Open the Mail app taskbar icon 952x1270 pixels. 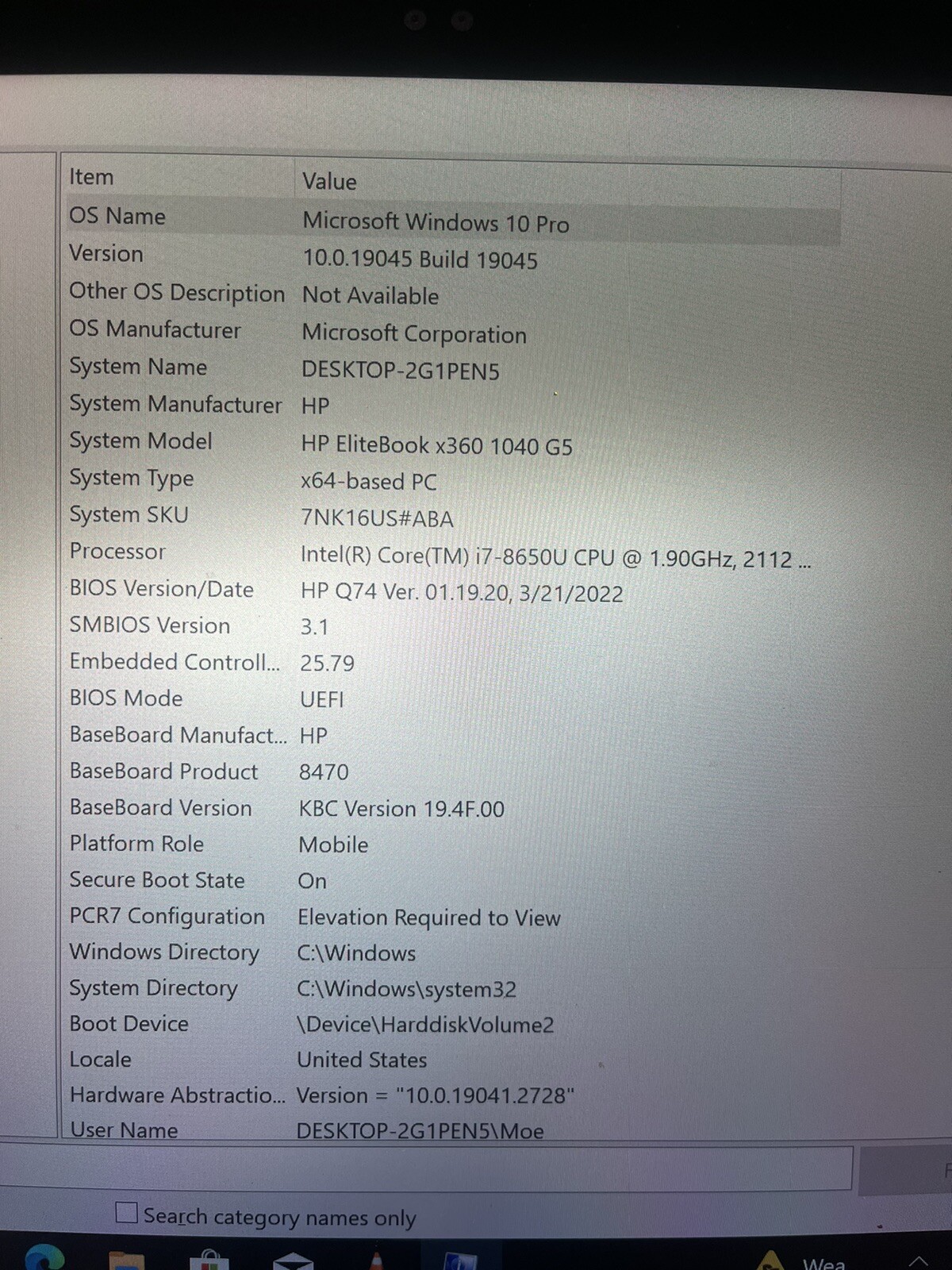coord(293,1260)
